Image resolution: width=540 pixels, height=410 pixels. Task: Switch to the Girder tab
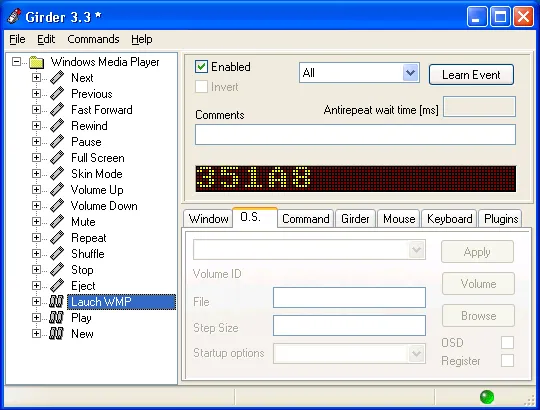point(355,219)
